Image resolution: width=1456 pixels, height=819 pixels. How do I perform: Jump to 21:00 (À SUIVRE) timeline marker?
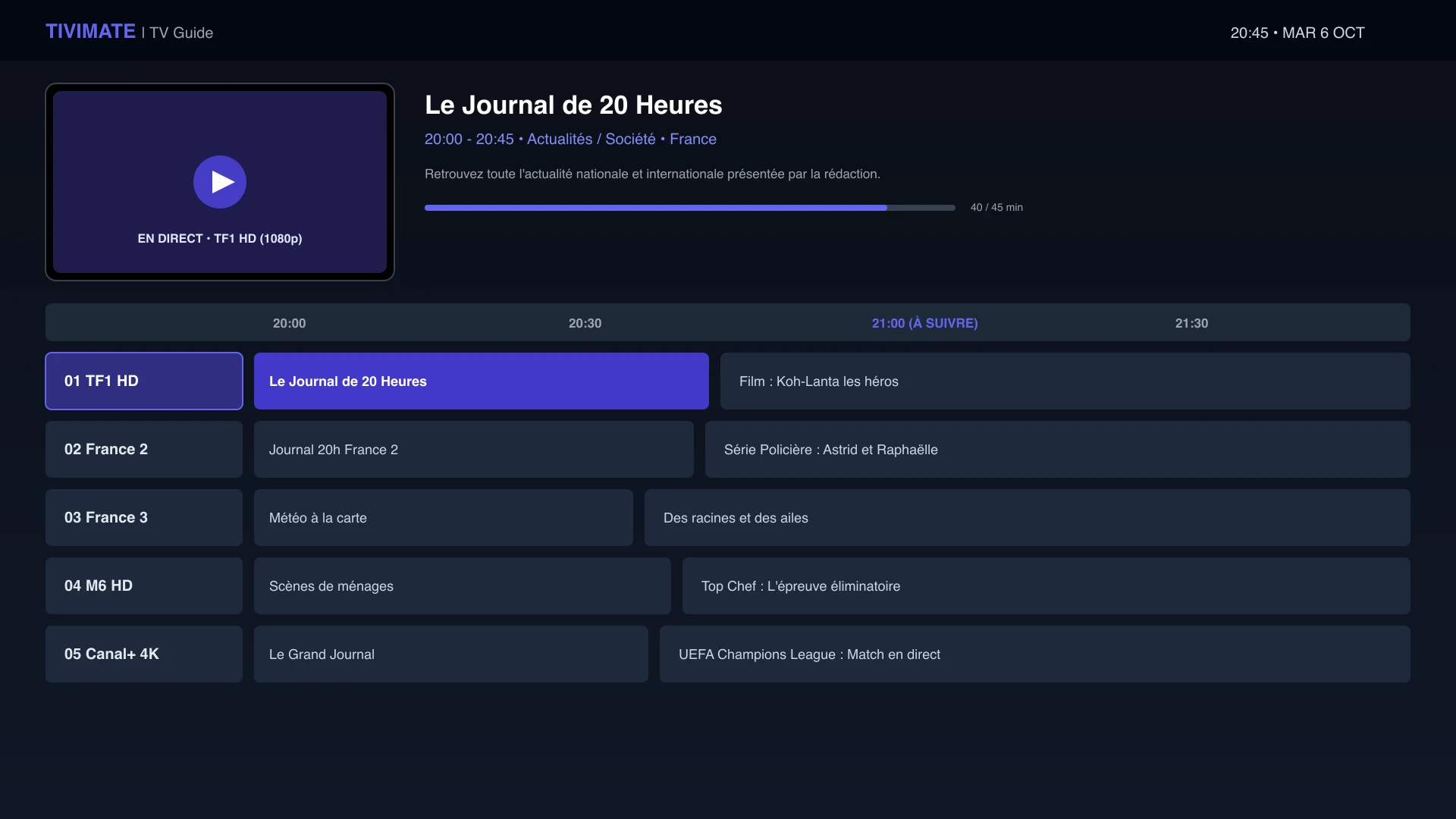pyautogui.click(x=924, y=323)
